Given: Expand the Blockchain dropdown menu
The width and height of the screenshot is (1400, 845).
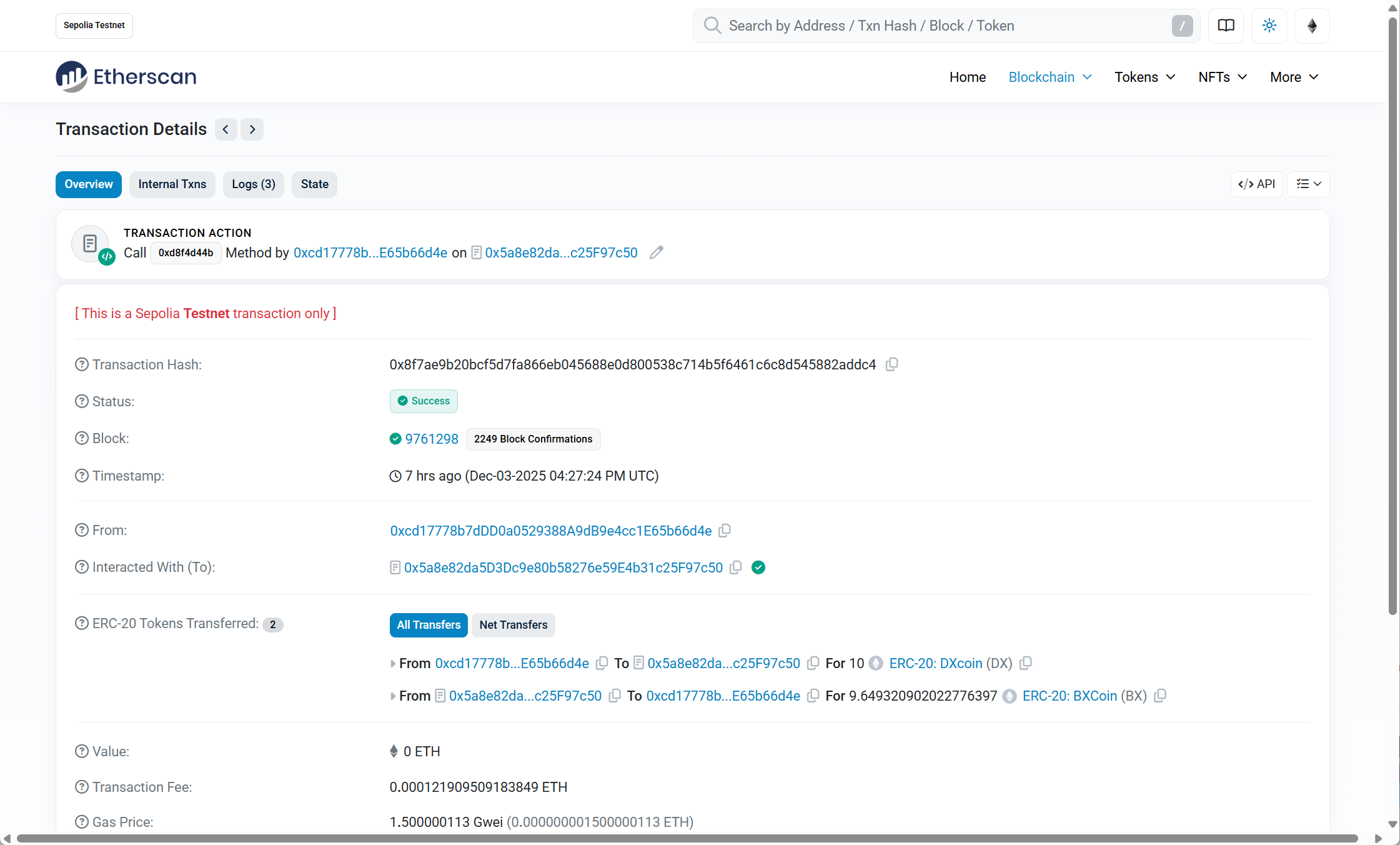Looking at the screenshot, I should 1050,77.
